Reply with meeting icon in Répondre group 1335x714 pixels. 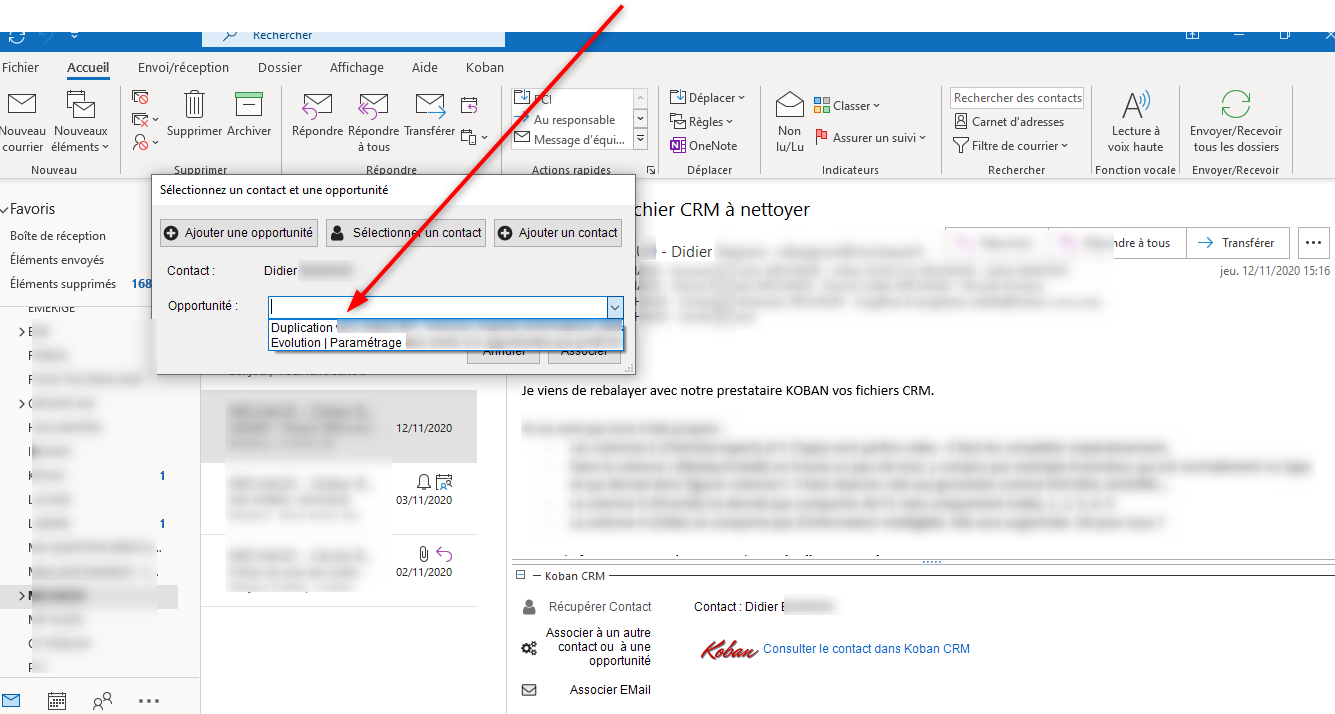[x=469, y=105]
